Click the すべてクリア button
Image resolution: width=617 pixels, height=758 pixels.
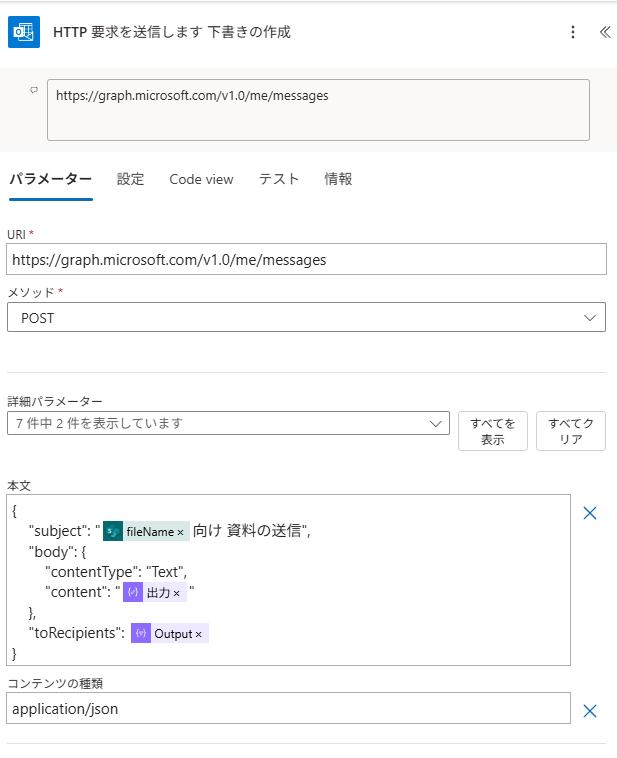tap(571, 431)
